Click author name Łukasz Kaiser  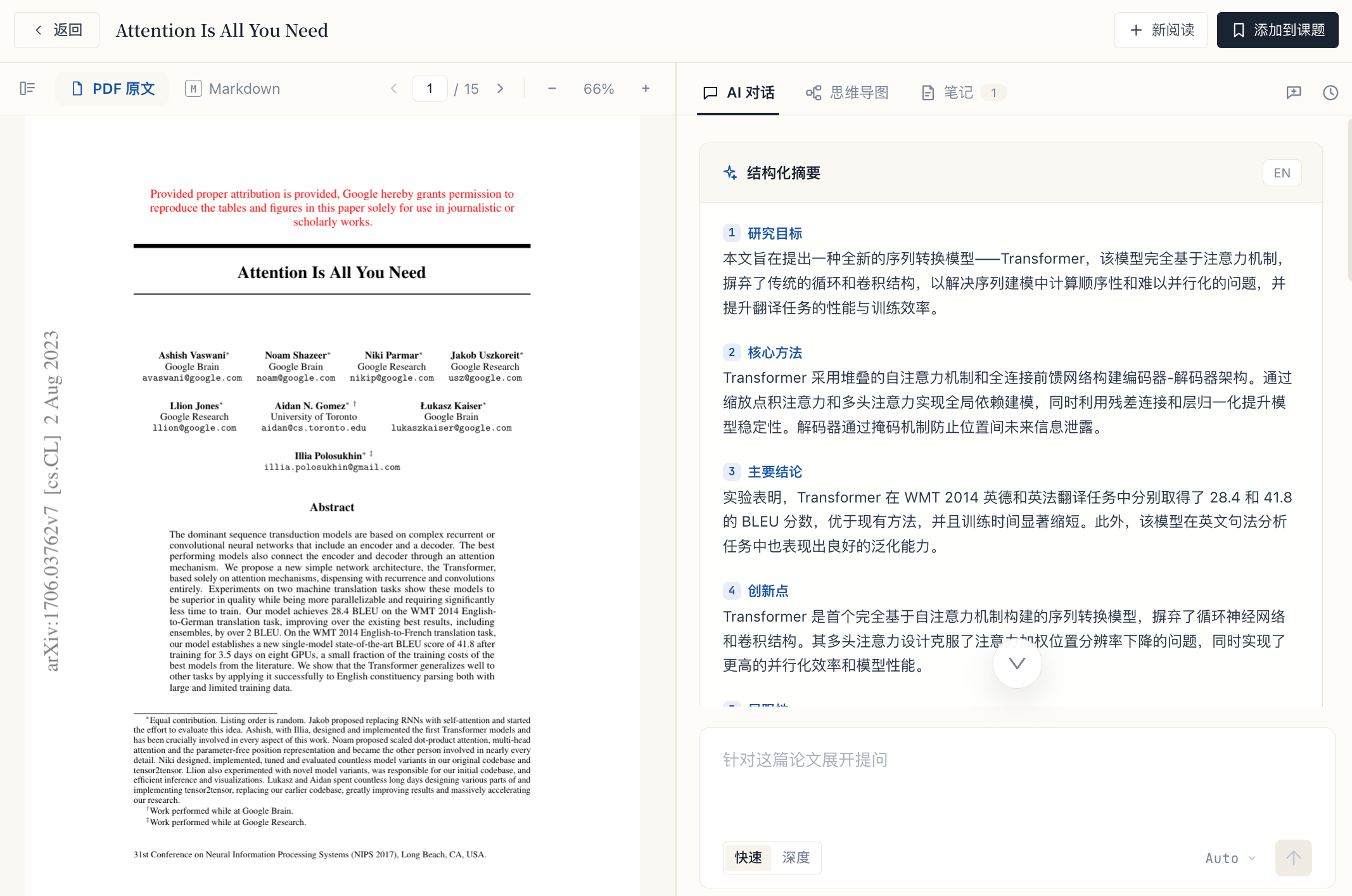[452, 406]
